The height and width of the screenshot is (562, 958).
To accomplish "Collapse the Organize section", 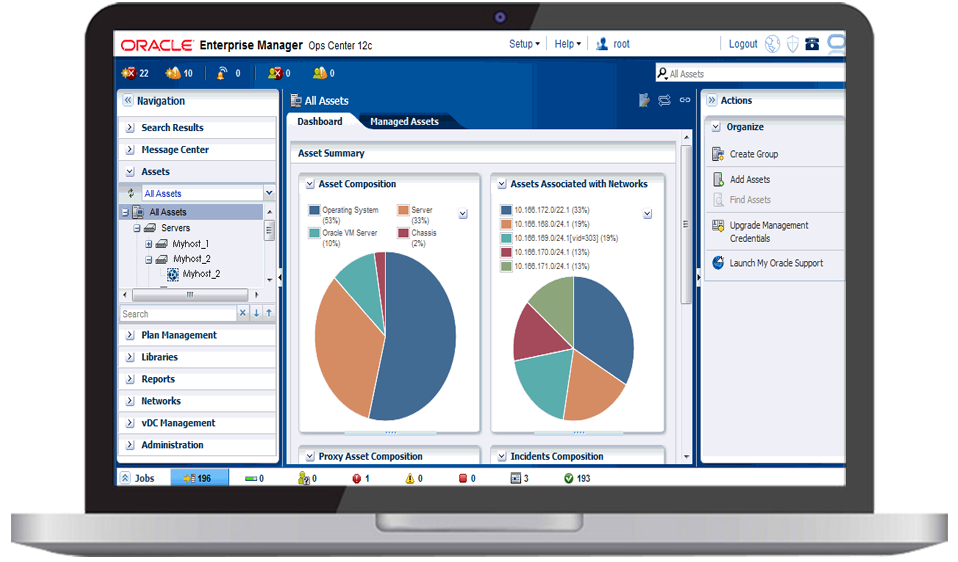I will tap(716, 127).
